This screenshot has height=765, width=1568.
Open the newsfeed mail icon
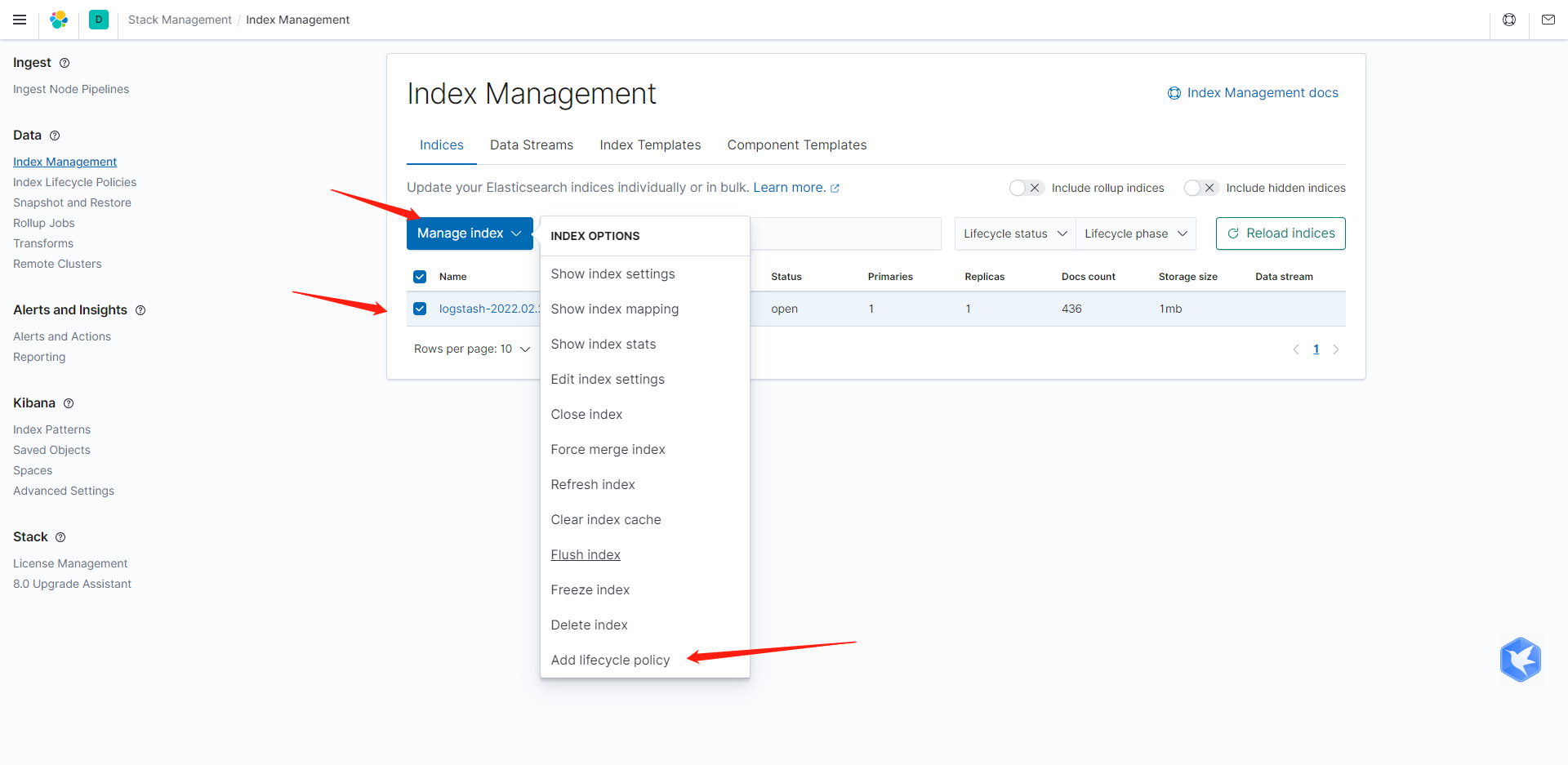1548,20
